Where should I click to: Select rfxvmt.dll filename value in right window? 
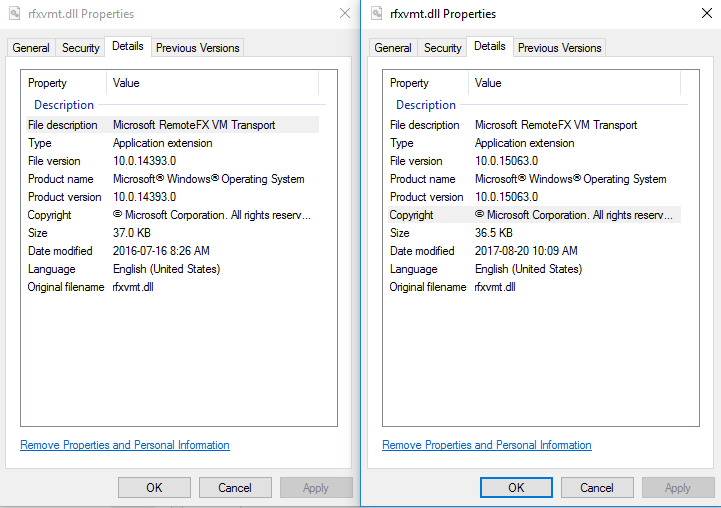point(495,287)
